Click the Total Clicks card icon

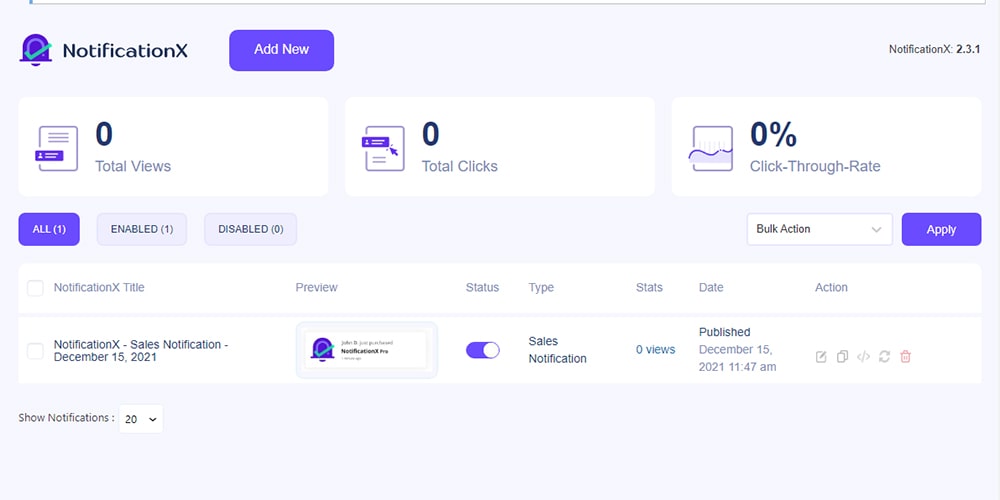(x=383, y=148)
